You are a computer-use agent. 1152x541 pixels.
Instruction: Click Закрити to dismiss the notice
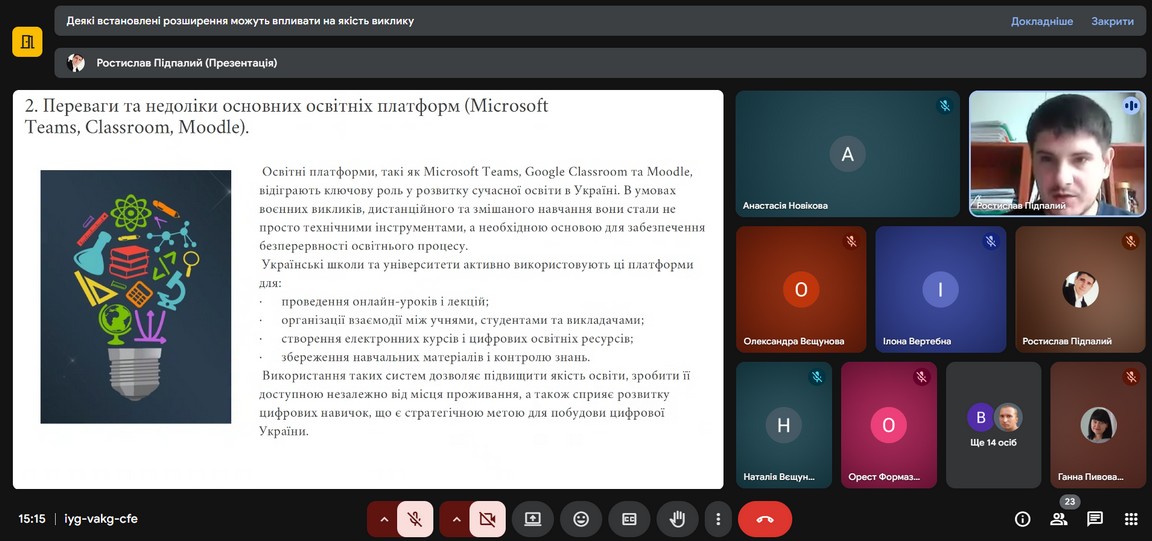click(1112, 21)
